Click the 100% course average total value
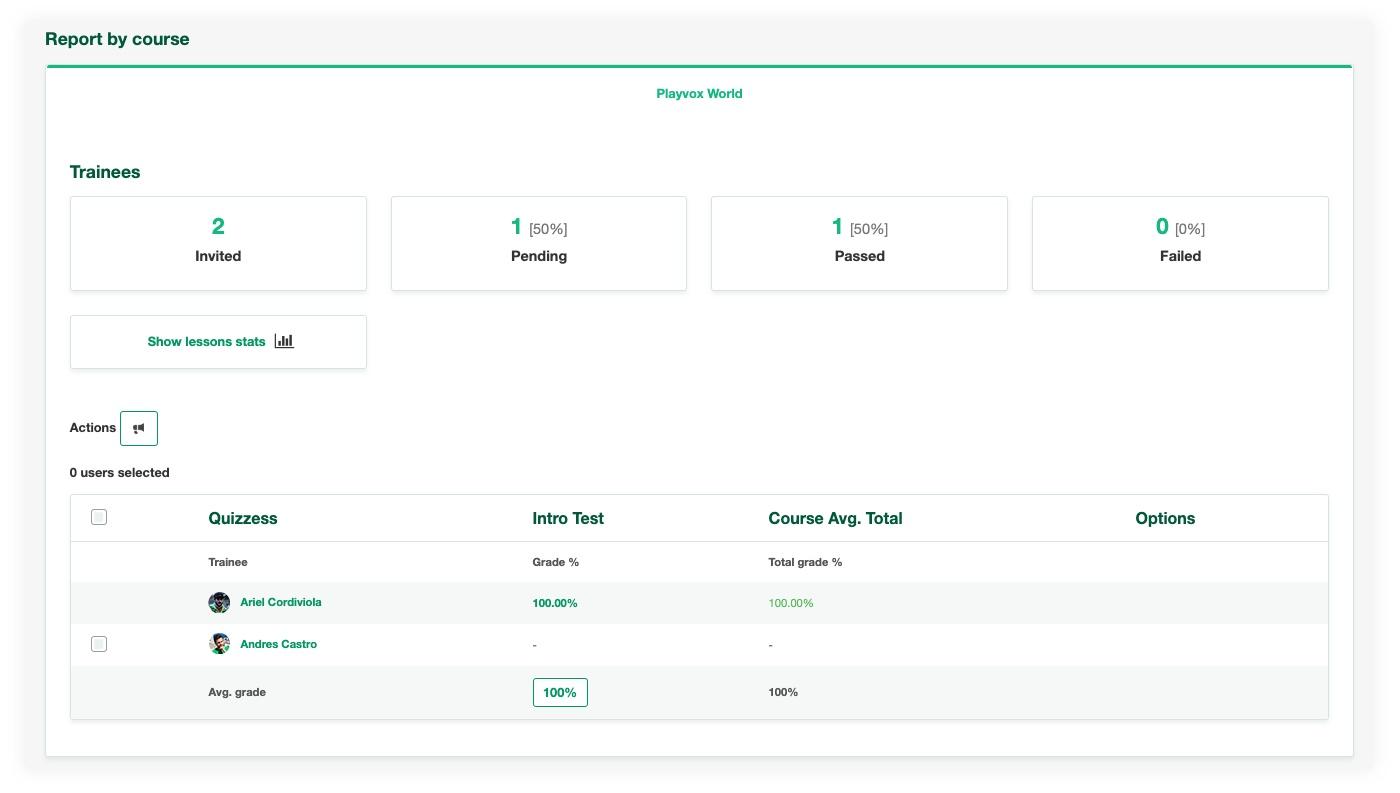 click(x=783, y=692)
